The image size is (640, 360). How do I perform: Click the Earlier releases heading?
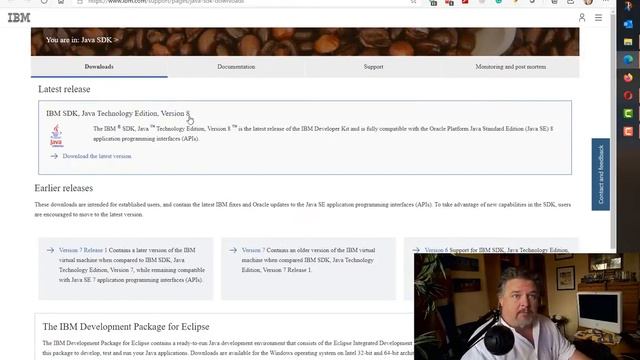tap(64, 188)
